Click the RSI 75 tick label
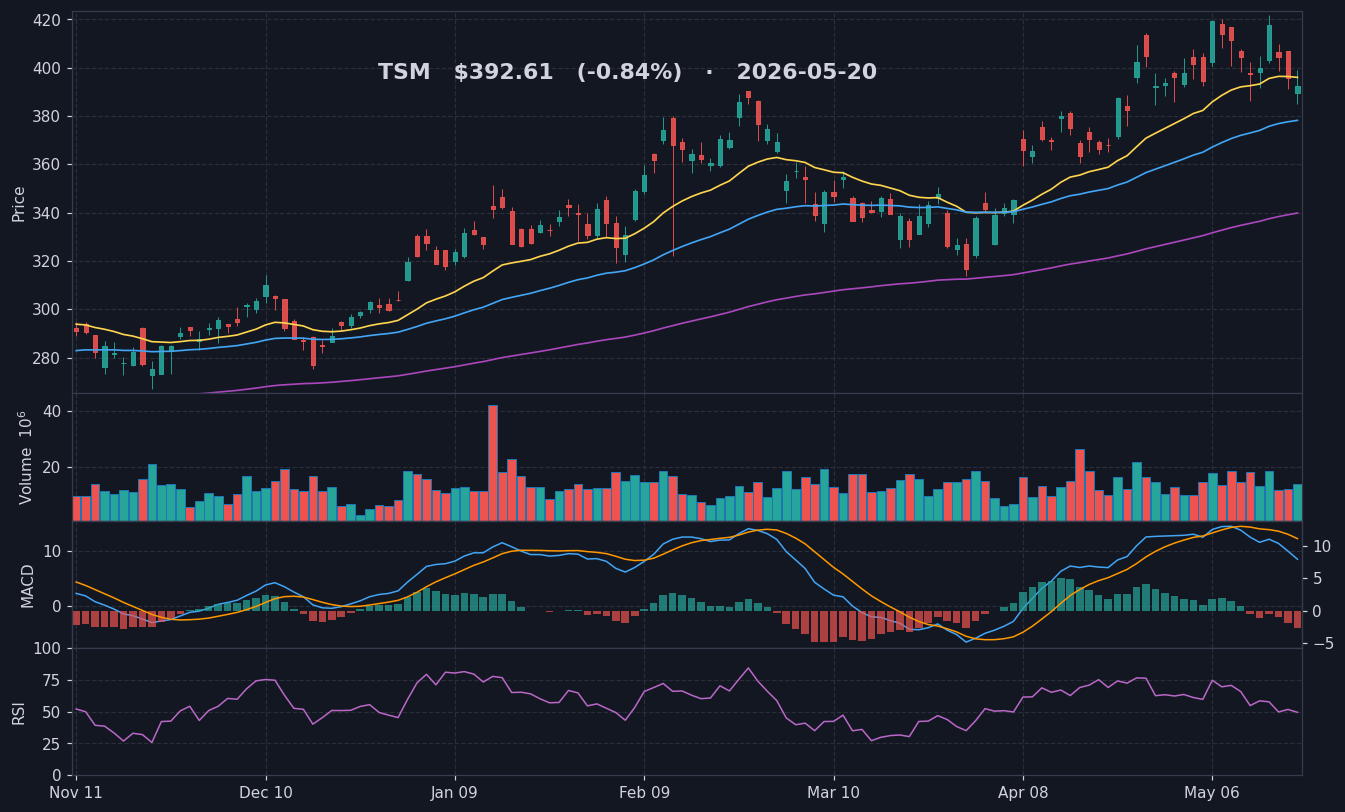Image resolution: width=1345 pixels, height=812 pixels. coord(52,681)
